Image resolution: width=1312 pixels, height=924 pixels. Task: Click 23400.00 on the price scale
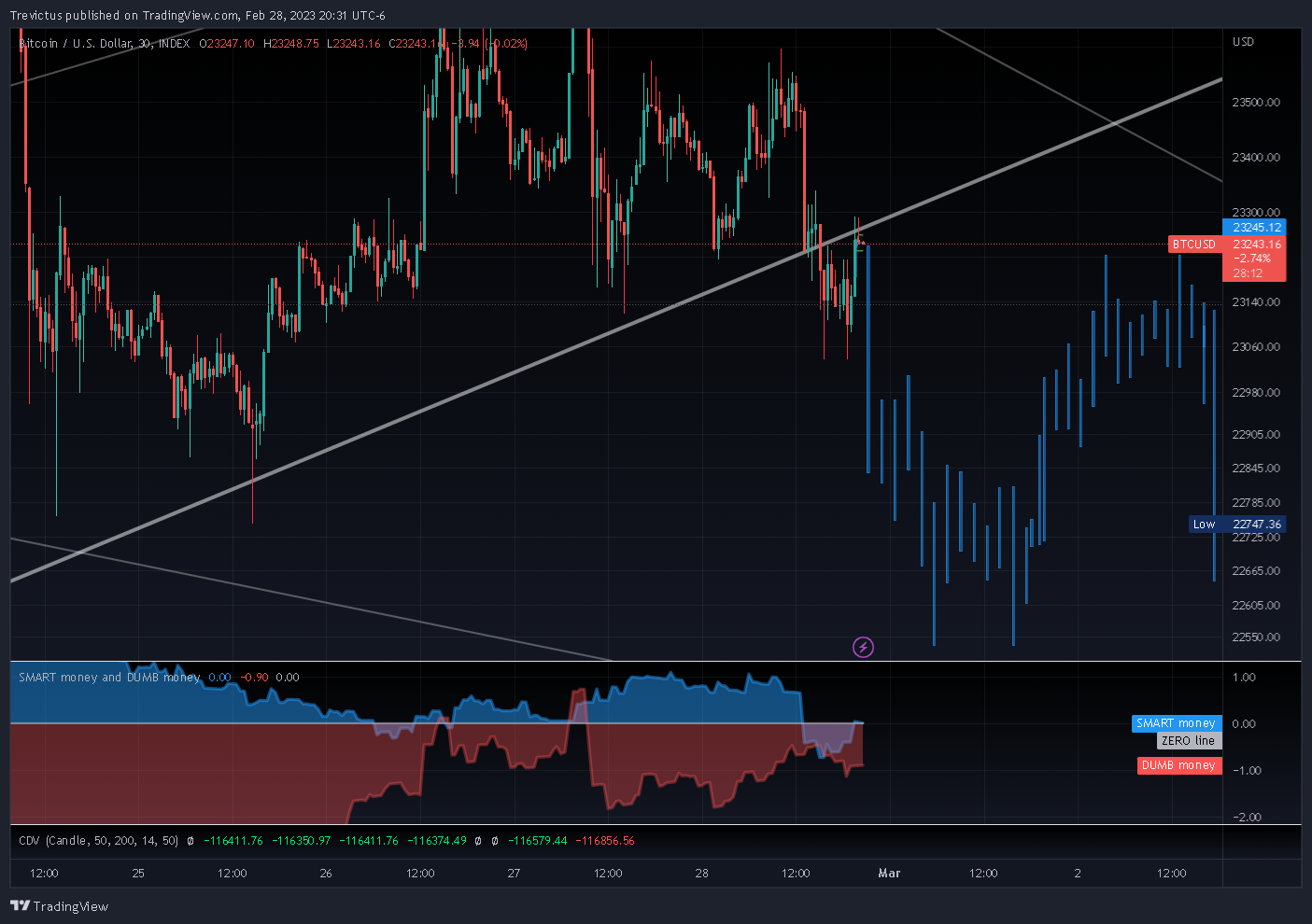click(1256, 158)
